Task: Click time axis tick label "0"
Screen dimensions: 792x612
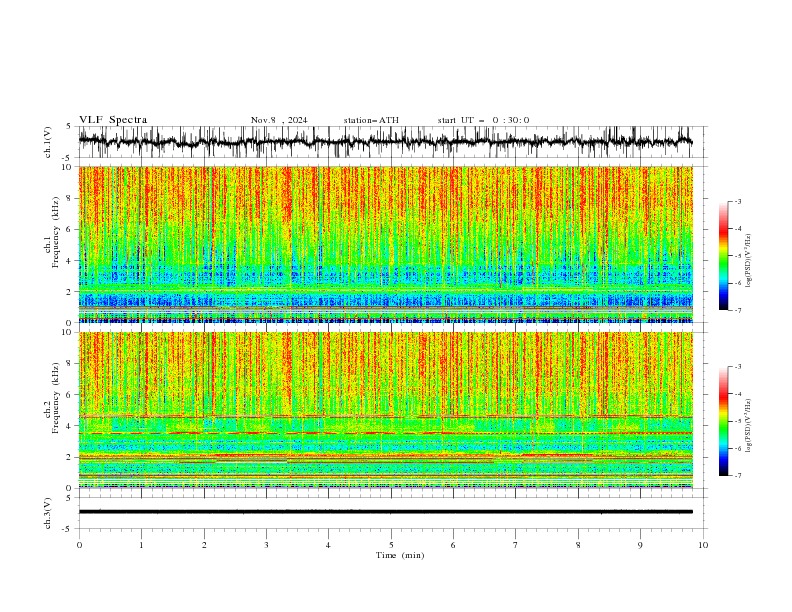Action: tap(79, 545)
